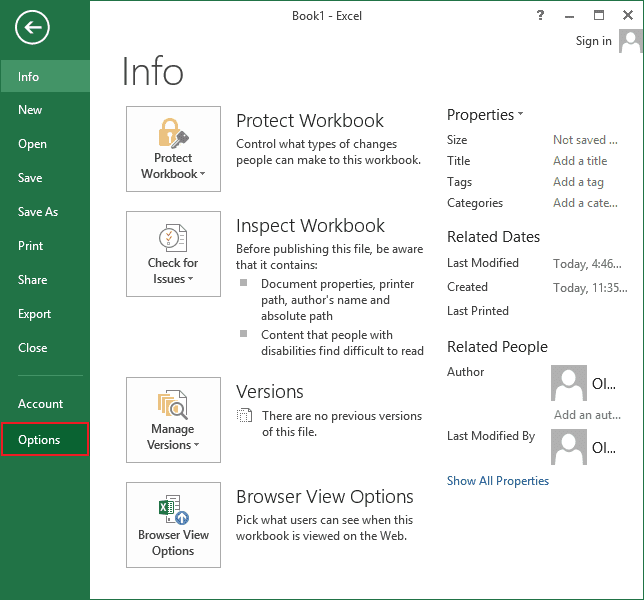The width and height of the screenshot is (644, 600).
Task: Click the Browser View Options Excel icon
Action: pos(173,510)
